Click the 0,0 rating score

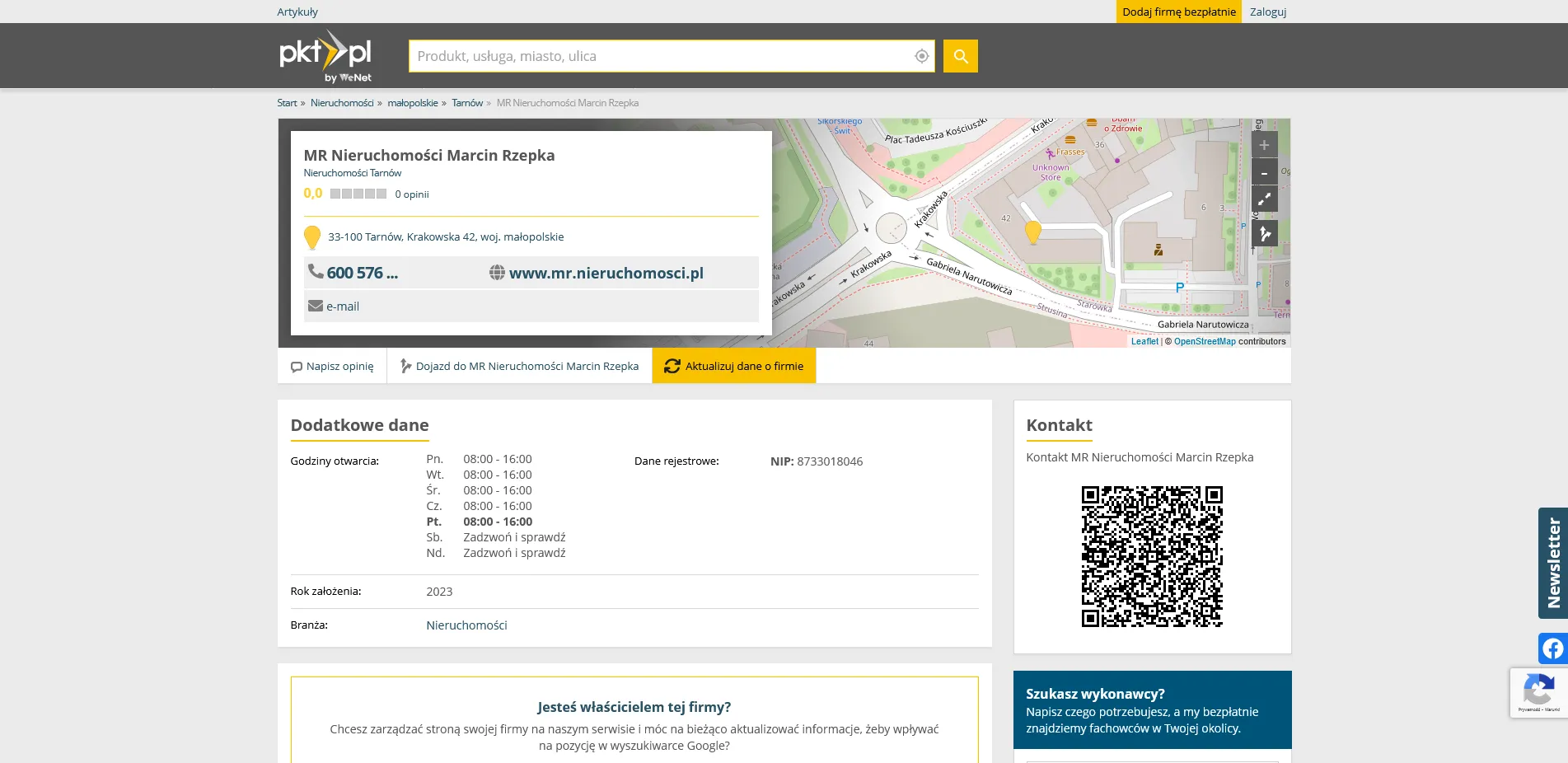pyautogui.click(x=313, y=193)
